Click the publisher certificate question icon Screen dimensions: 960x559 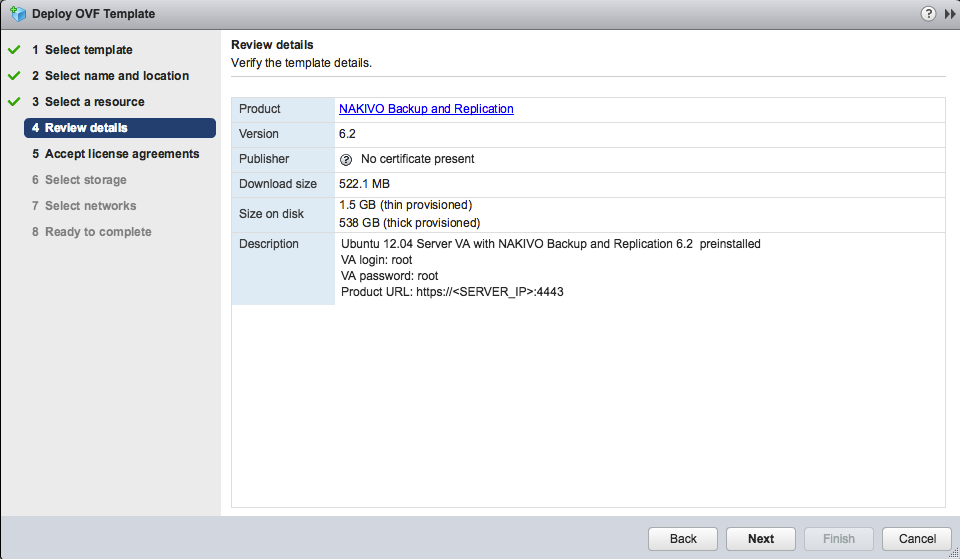pos(346,159)
